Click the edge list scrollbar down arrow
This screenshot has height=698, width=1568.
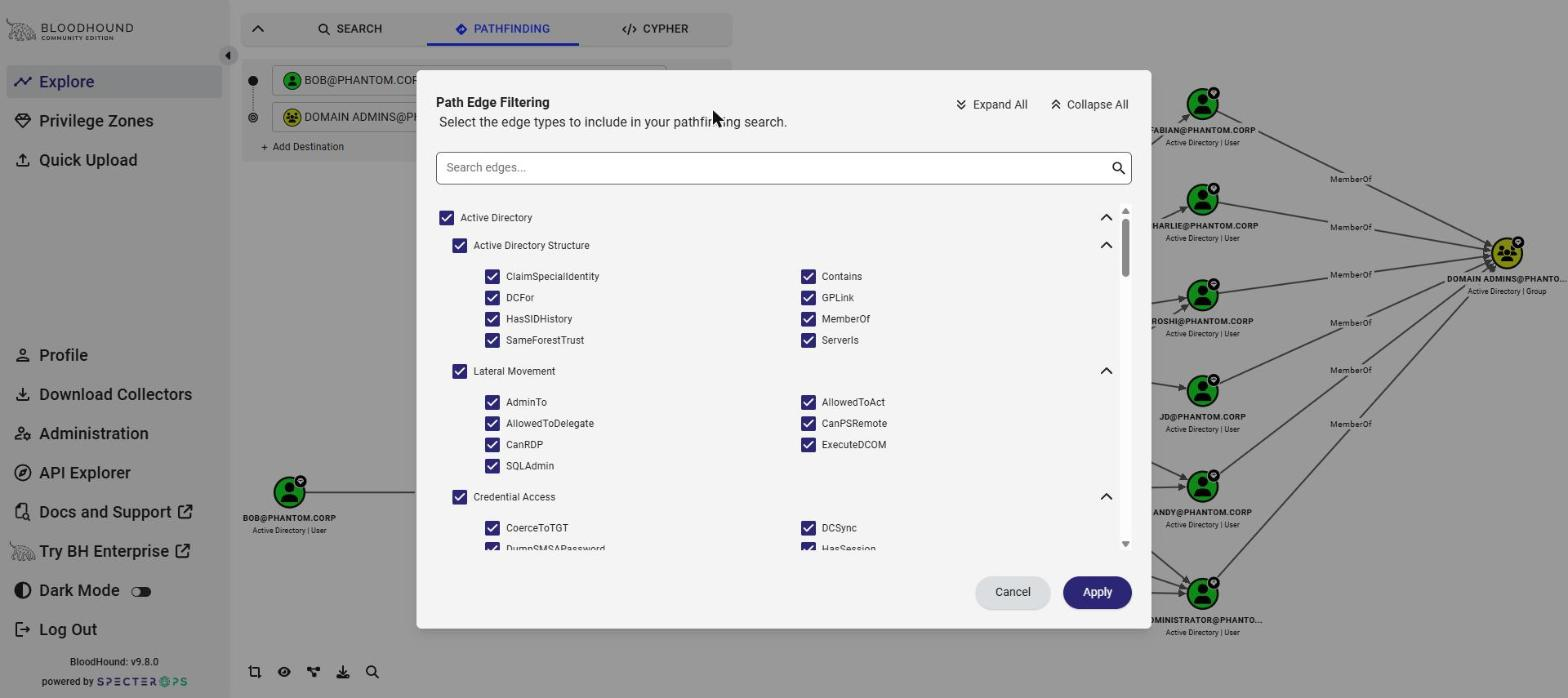[x=1126, y=544]
